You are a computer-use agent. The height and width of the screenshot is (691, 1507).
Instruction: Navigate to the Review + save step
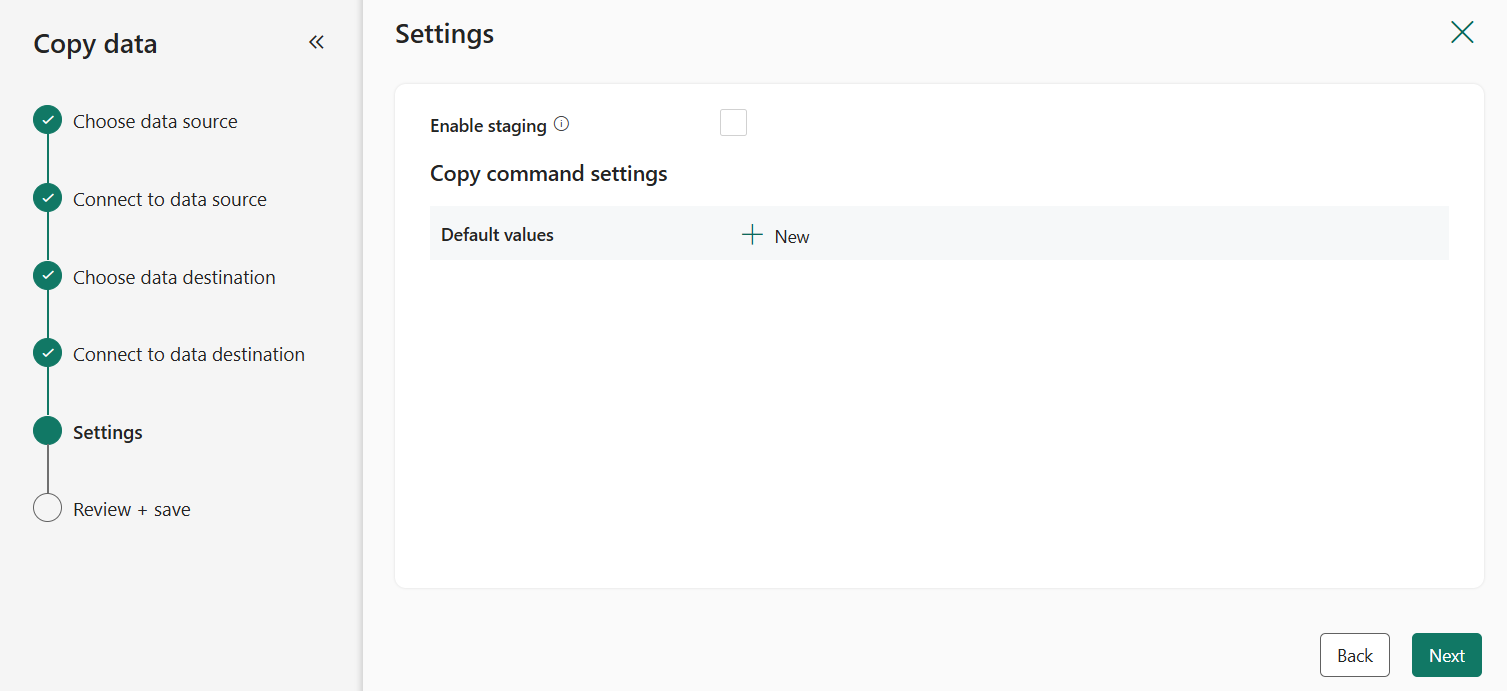click(130, 508)
